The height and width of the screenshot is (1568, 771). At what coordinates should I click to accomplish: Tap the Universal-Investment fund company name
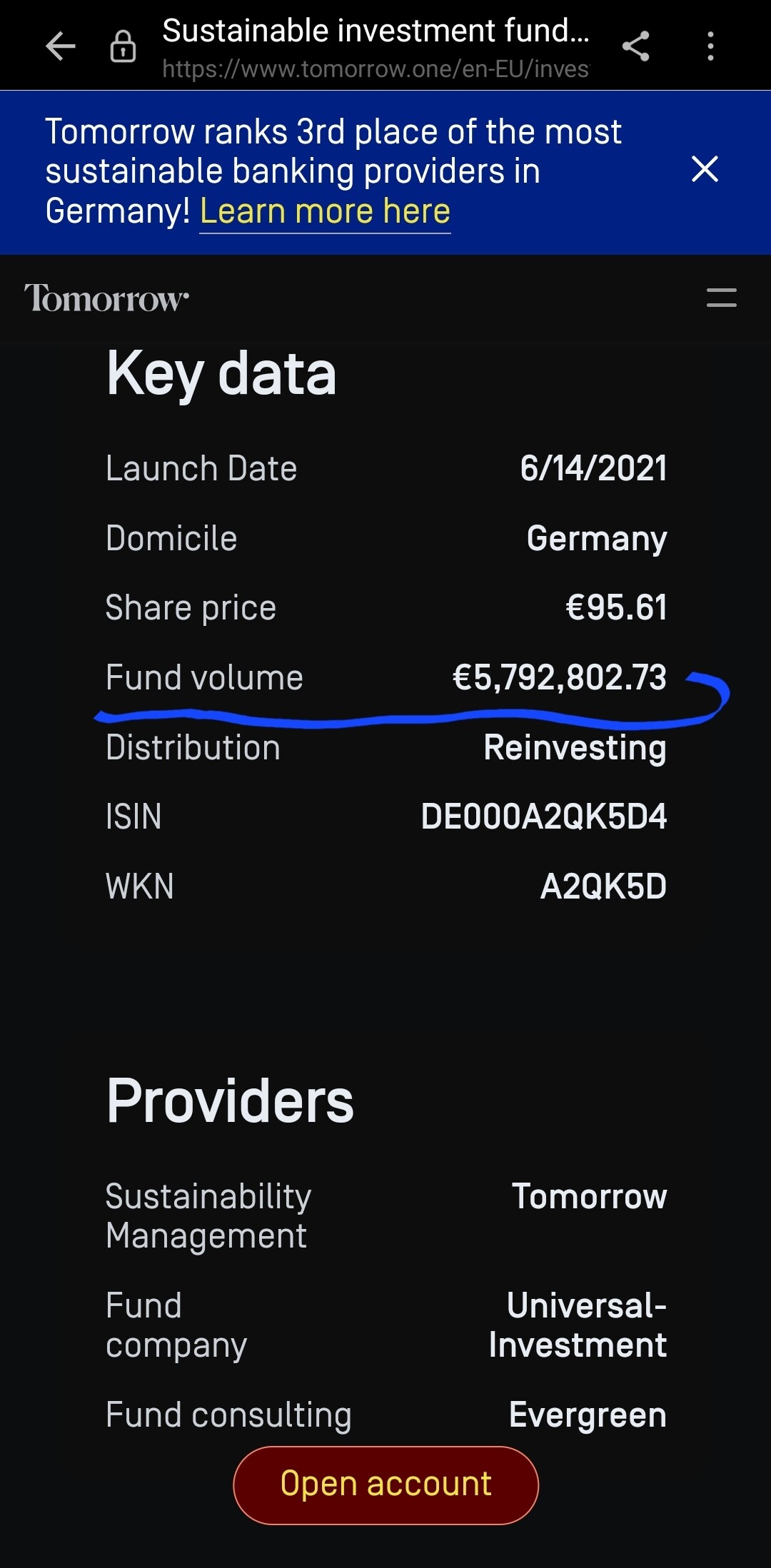[578, 1325]
